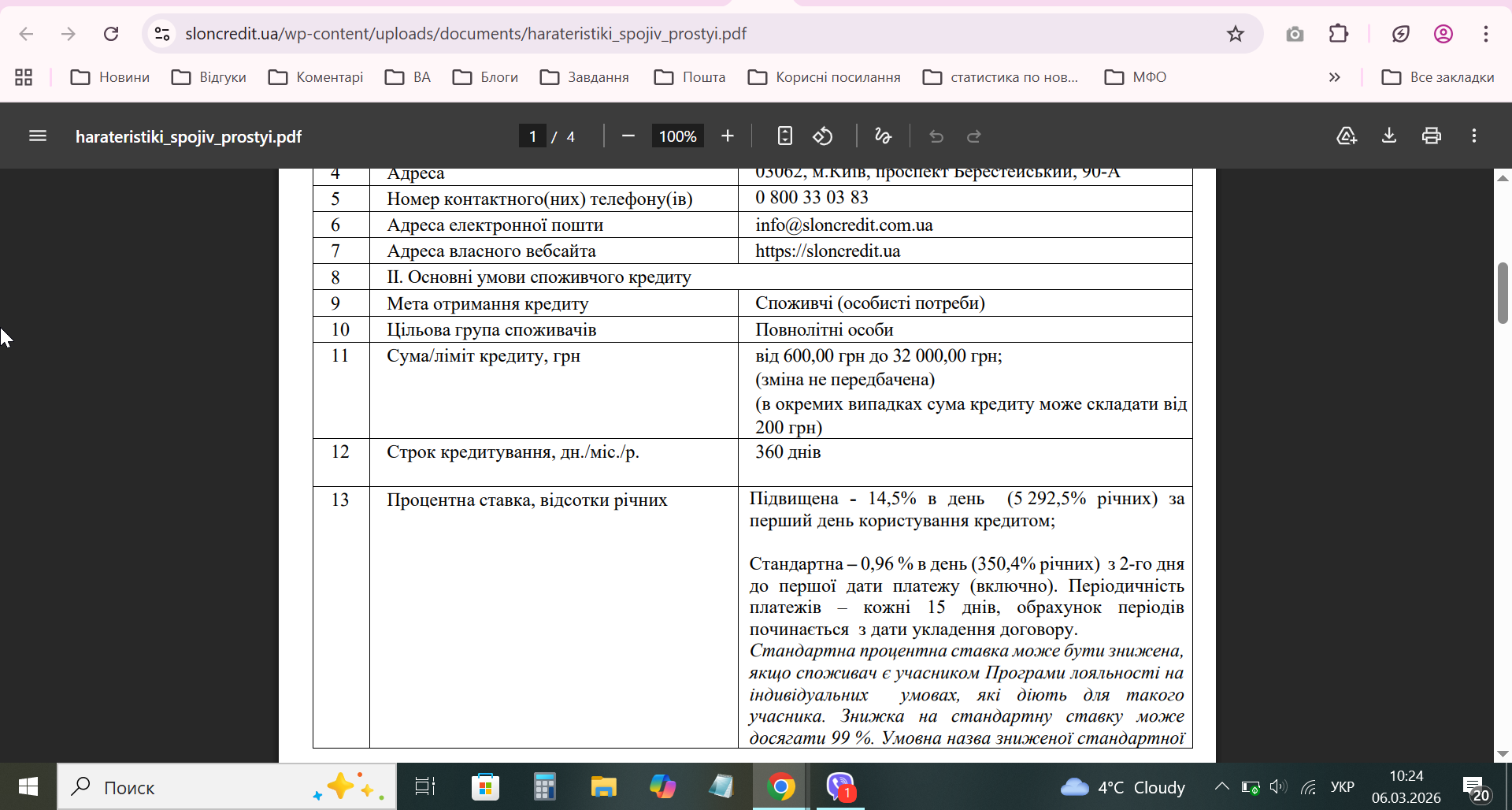The width and height of the screenshot is (1512, 810).
Task: Rotate the PDF counterclockwise
Action: point(823,136)
